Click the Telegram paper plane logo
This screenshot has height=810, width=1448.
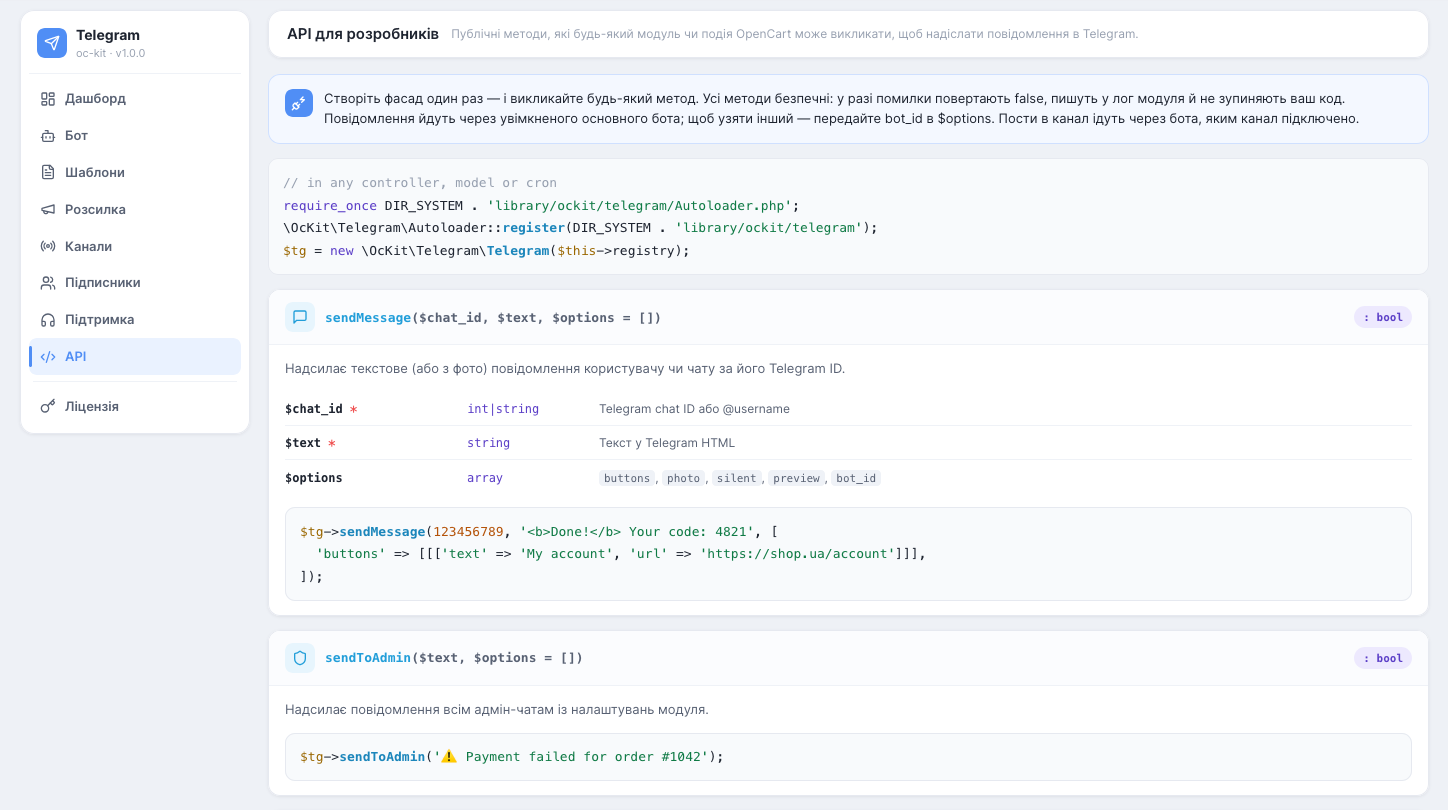pyautogui.click(x=52, y=43)
